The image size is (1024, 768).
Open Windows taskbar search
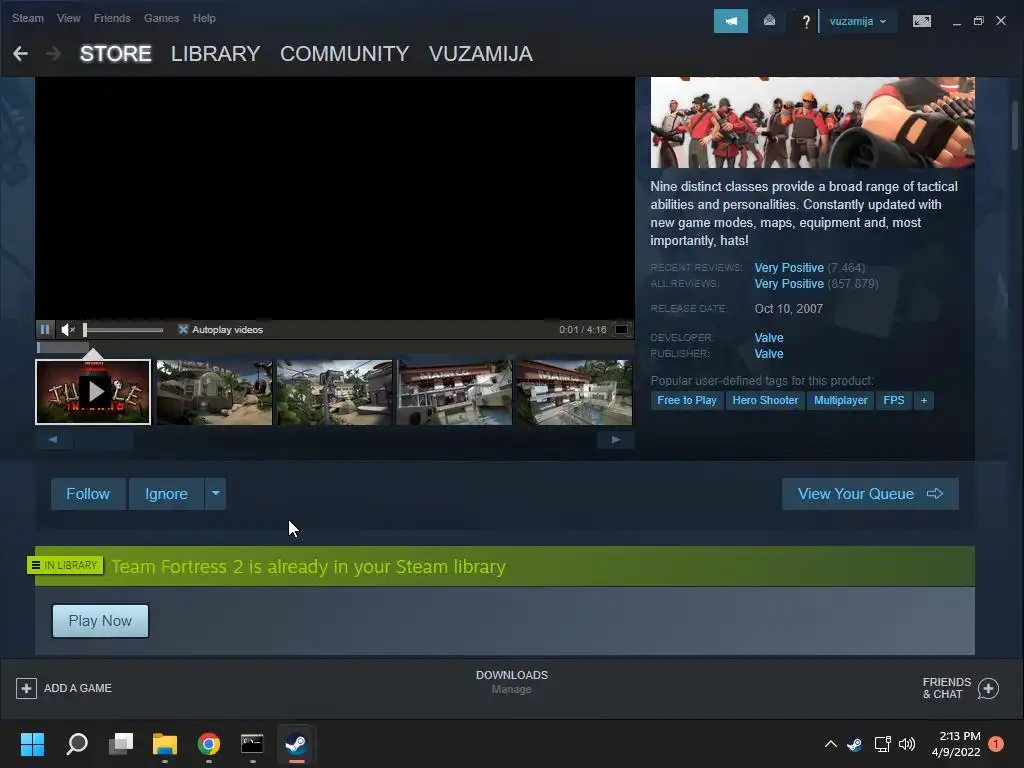(77, 744)
